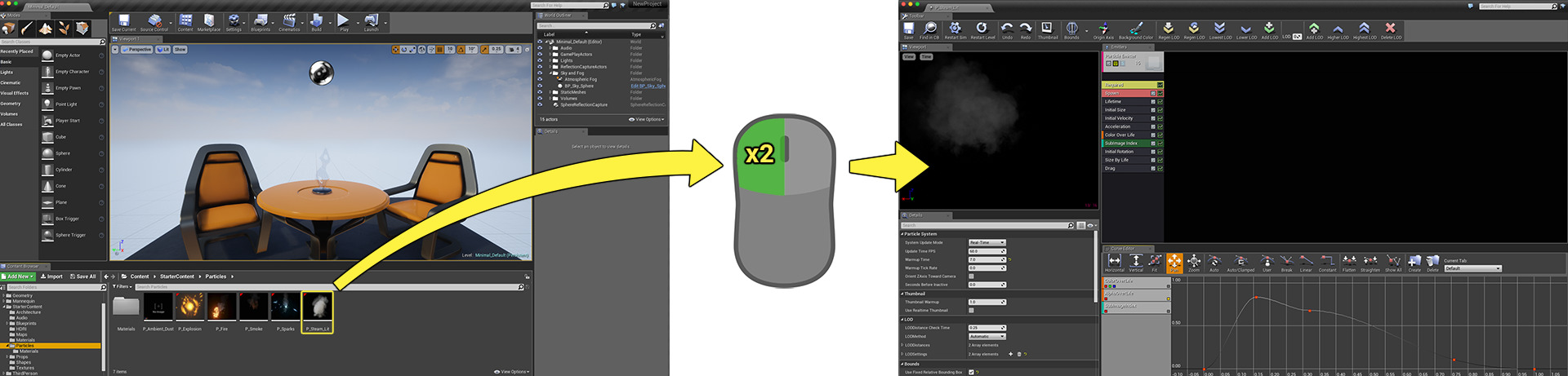Select the Landscape mode icon in Modes panel
The image size is (1568, 376).
[x=46, y=29]
